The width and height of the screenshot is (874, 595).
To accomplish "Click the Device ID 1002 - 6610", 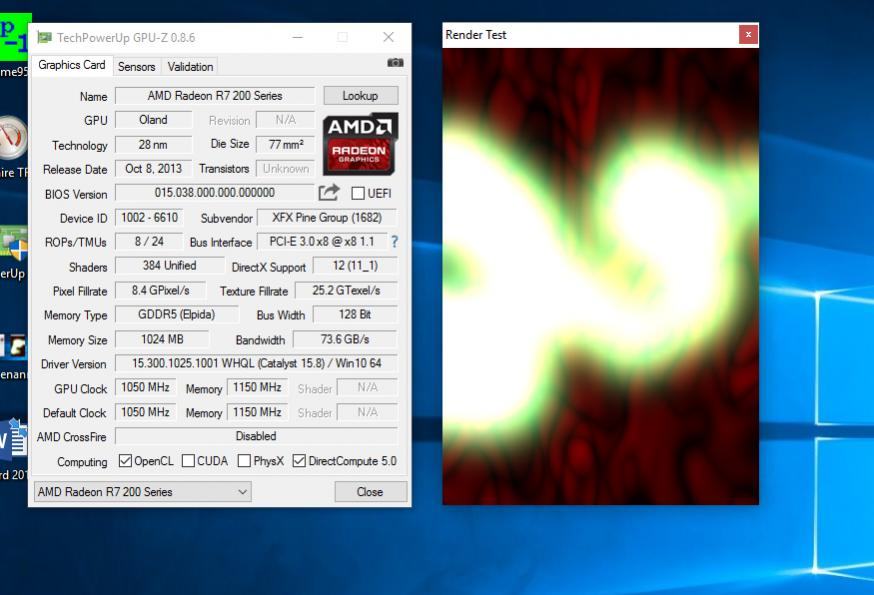I will coord(149,217).
